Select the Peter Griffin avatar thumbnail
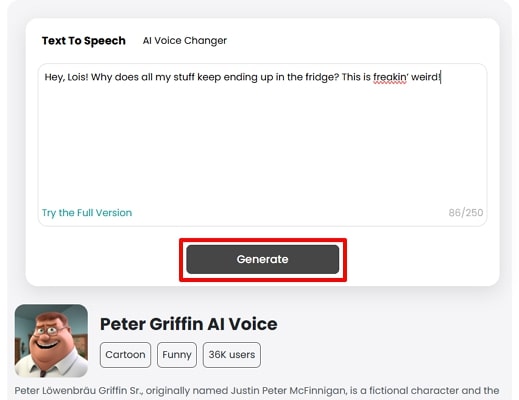Viewport: 519px width, 400px height. 51,340
